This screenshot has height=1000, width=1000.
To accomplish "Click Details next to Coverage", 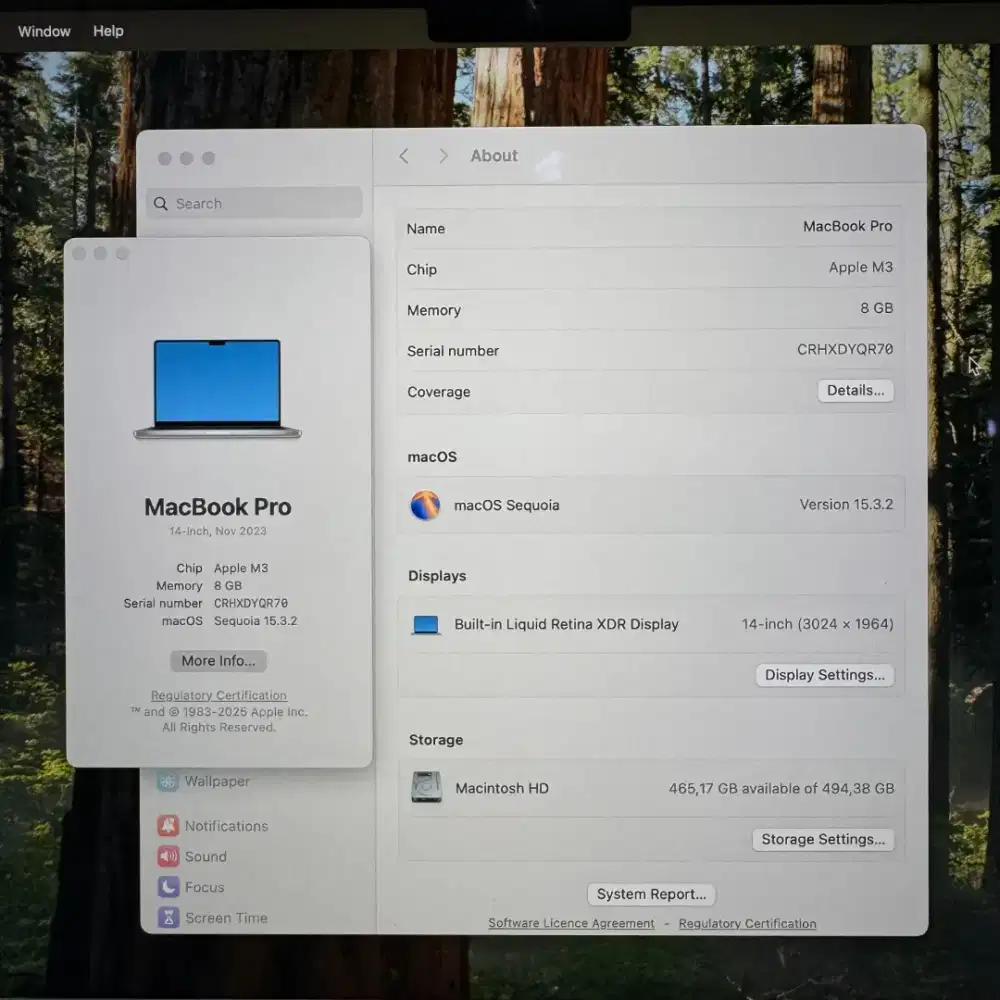I will coord(855,390).
